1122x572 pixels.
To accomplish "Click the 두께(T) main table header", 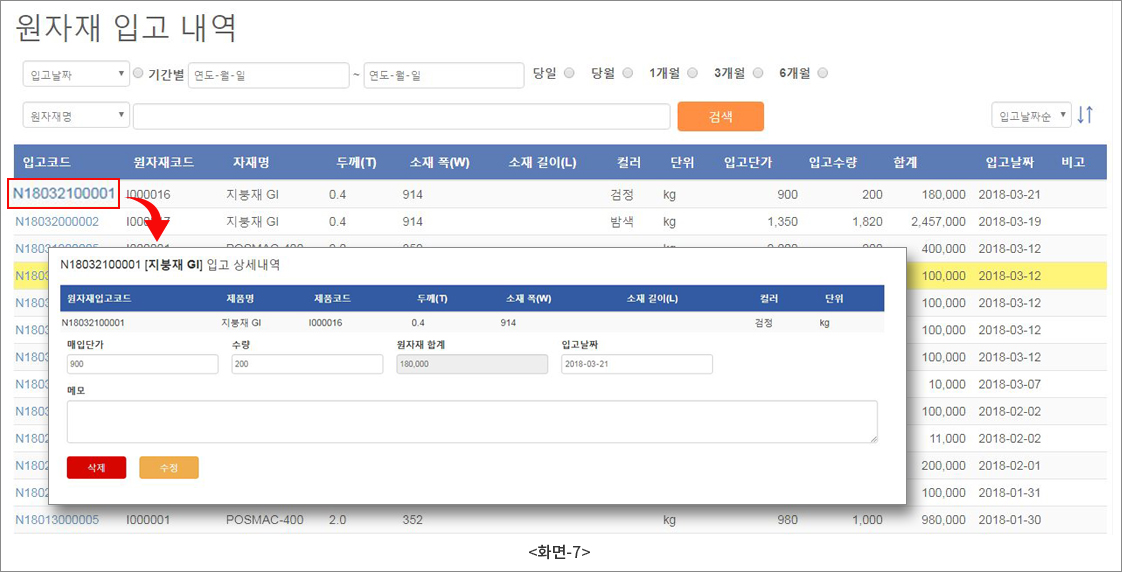I will 356,163.
